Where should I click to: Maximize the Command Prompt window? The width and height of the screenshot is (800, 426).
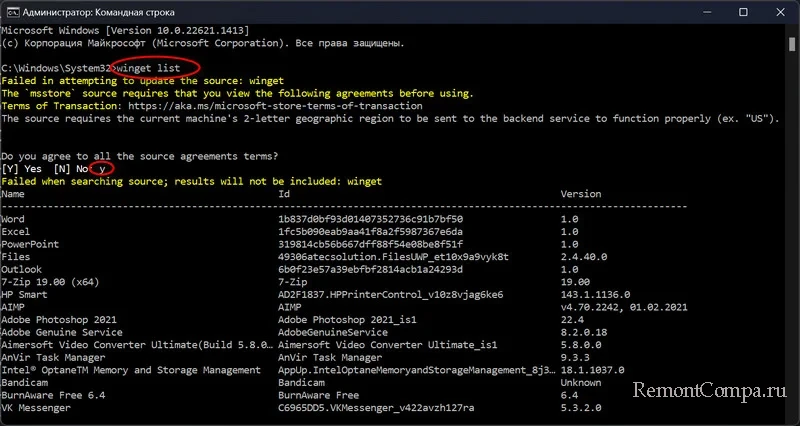(743, 12)
